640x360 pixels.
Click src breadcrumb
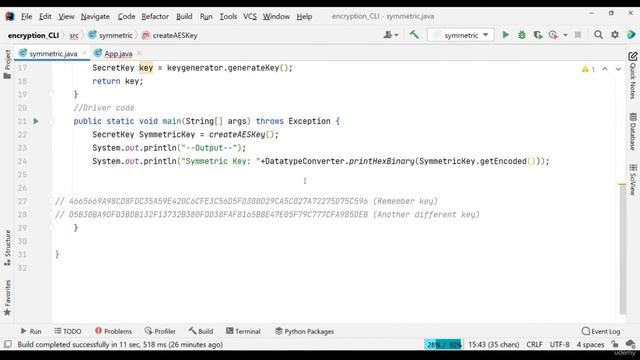point(74,36)
